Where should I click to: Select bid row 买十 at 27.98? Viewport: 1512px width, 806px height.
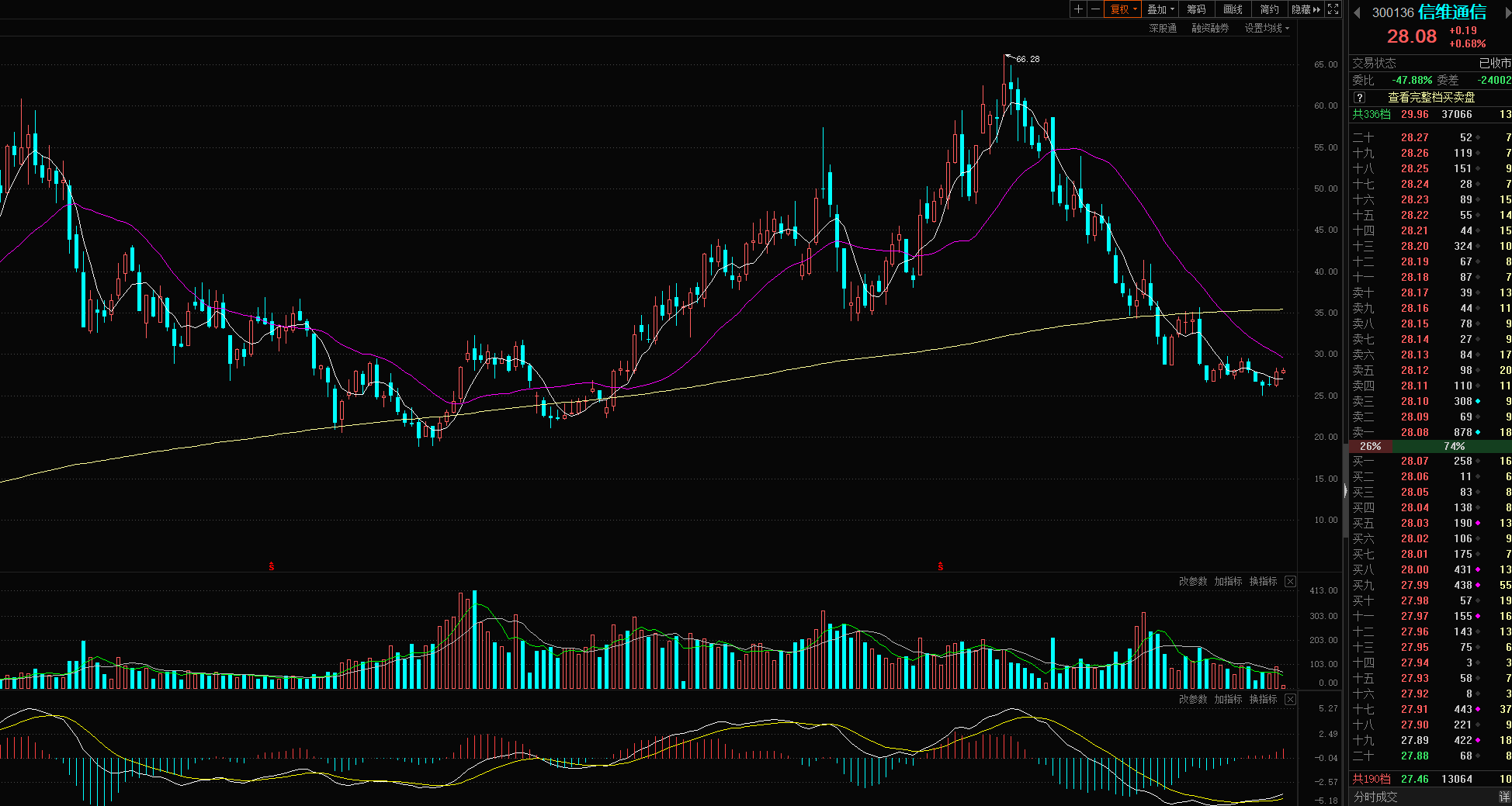1431,600
